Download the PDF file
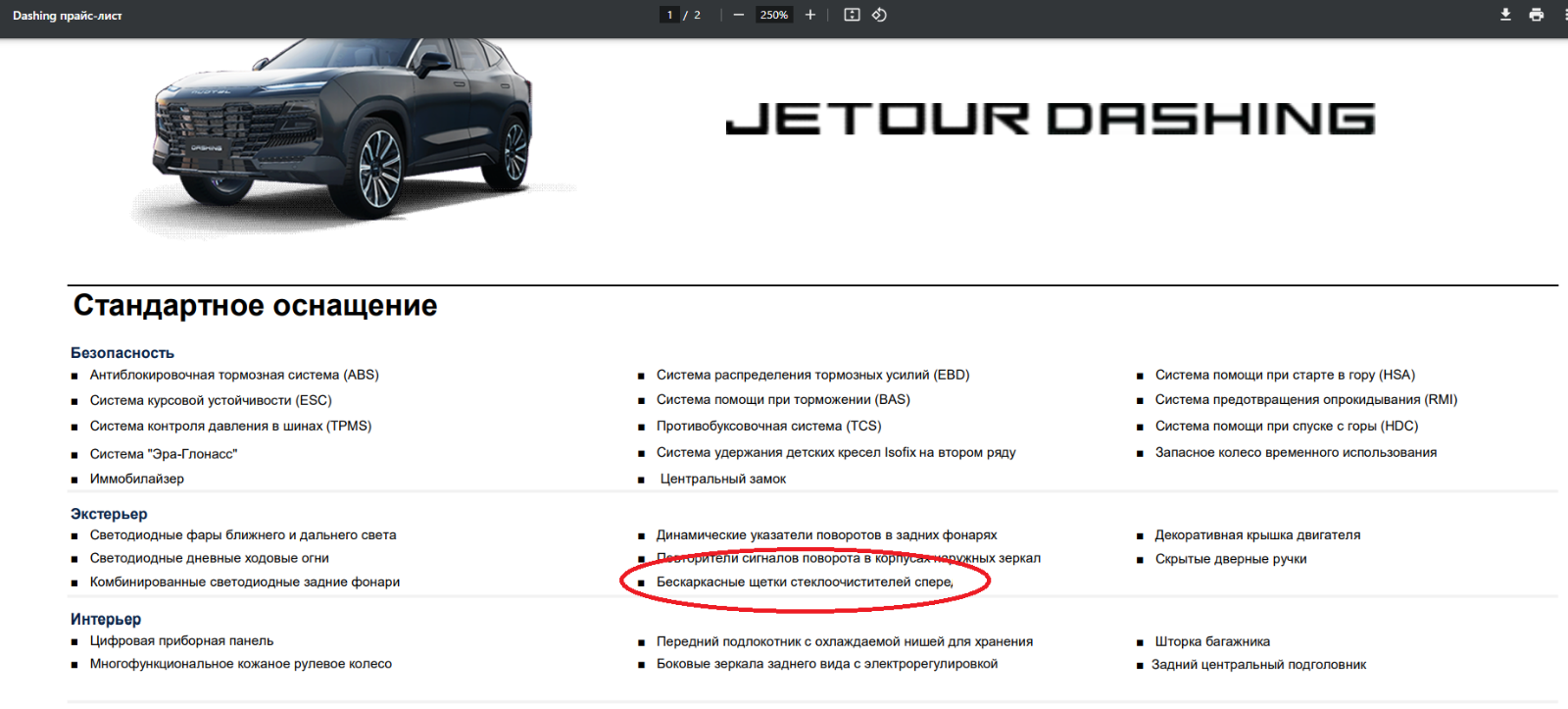1568x709 pixels. tap(1505, 15)
